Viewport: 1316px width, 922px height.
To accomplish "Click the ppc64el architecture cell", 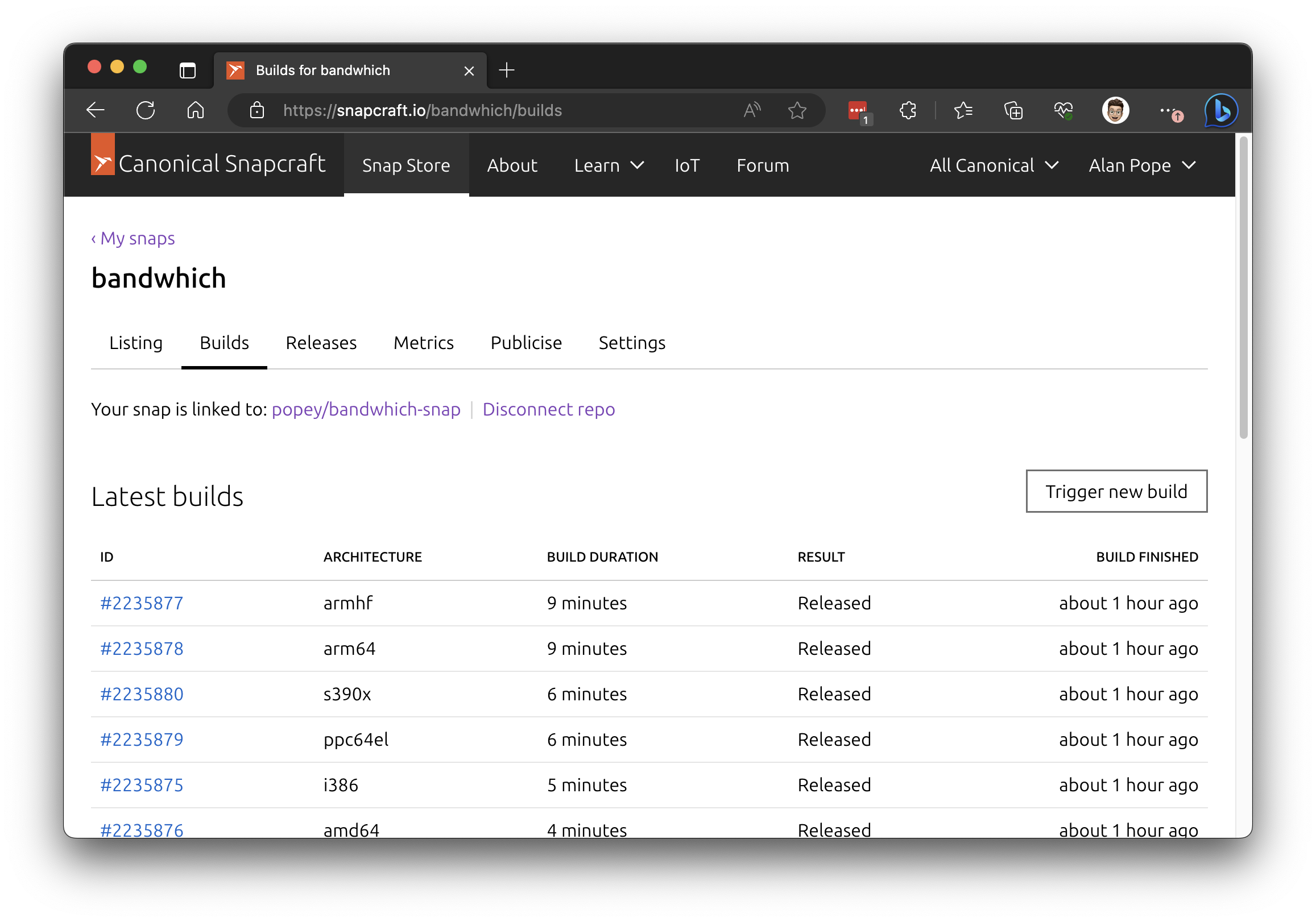I will (356, 739).
